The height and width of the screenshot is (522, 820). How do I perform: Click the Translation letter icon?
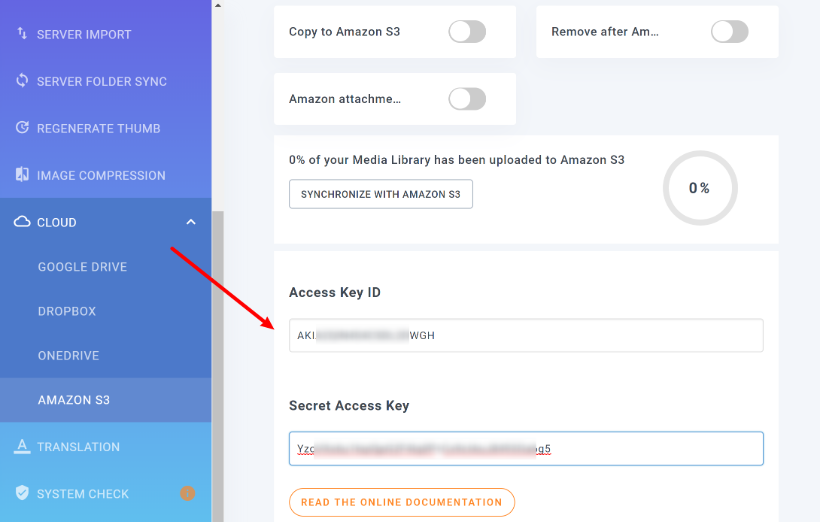(x=22, y=446)
